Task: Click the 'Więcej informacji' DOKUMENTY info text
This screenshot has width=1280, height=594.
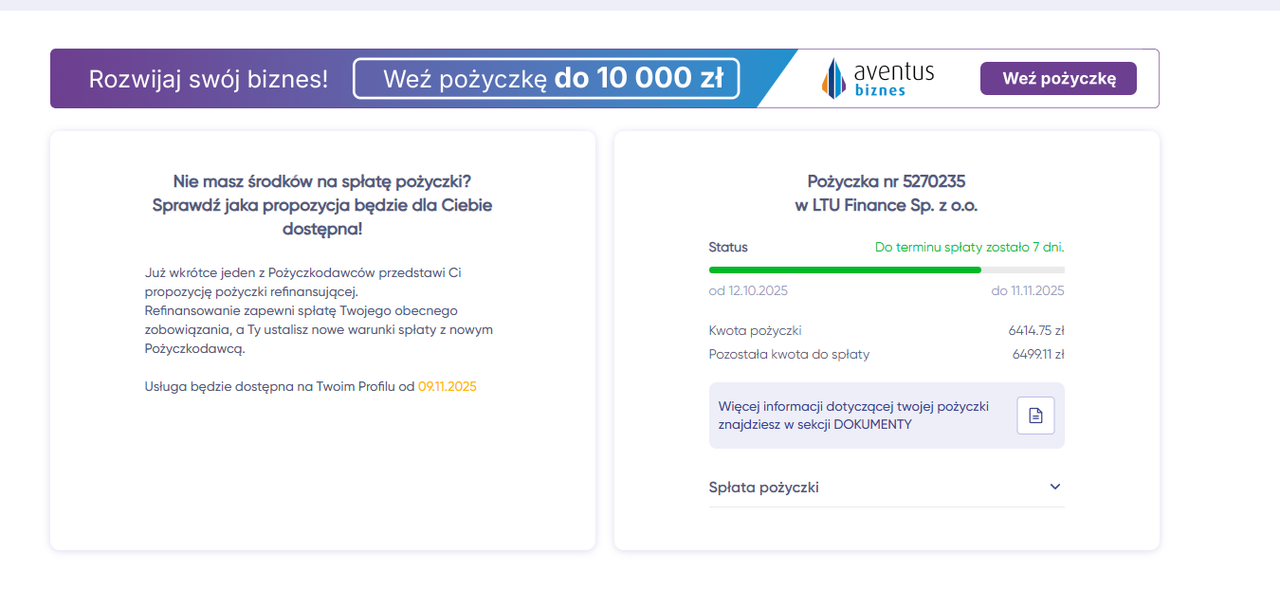Action: tap(853, 415)
